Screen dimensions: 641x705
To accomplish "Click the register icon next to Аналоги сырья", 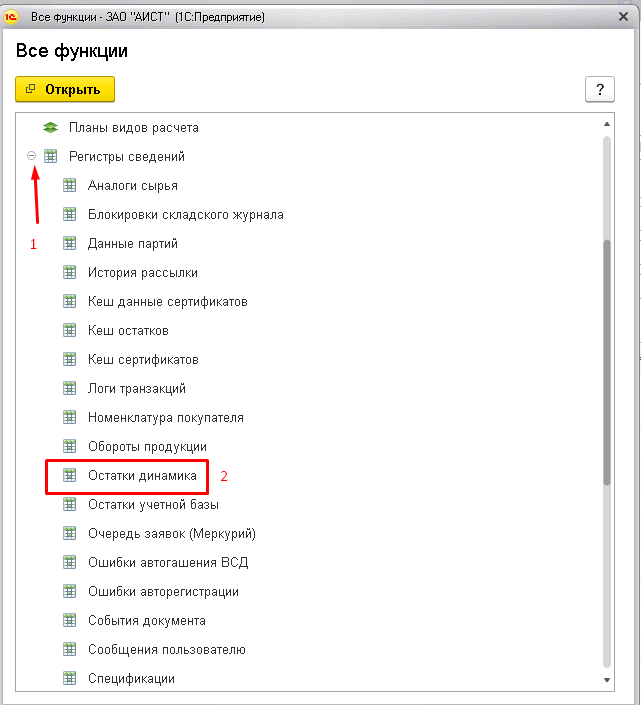I will pos(69,185).
